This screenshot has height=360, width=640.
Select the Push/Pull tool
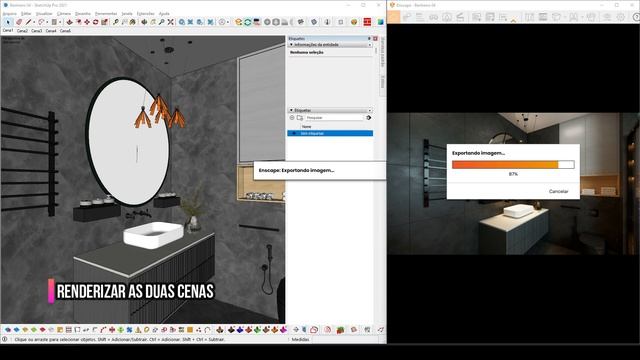point(69,22)
